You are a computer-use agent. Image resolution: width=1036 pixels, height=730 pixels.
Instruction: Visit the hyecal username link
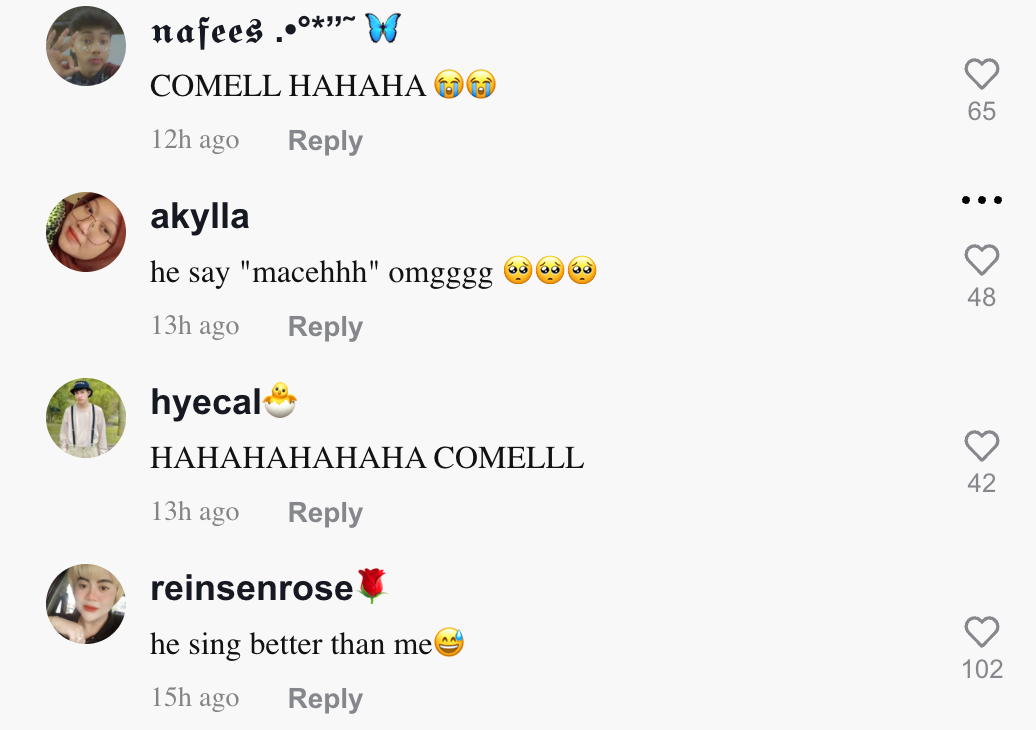[x=206, y=403]
